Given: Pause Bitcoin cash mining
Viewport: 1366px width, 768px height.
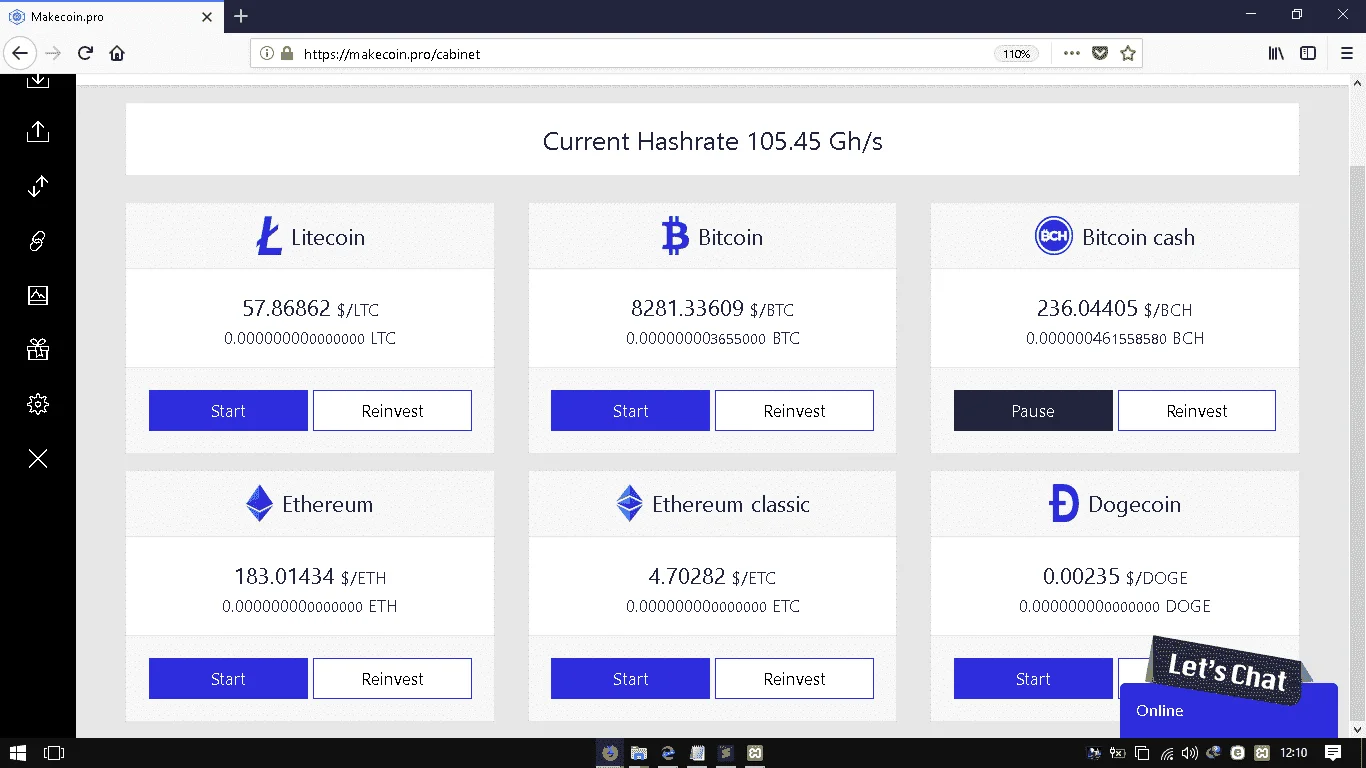Looking at the screenshot, I should tap(1033, 411).
